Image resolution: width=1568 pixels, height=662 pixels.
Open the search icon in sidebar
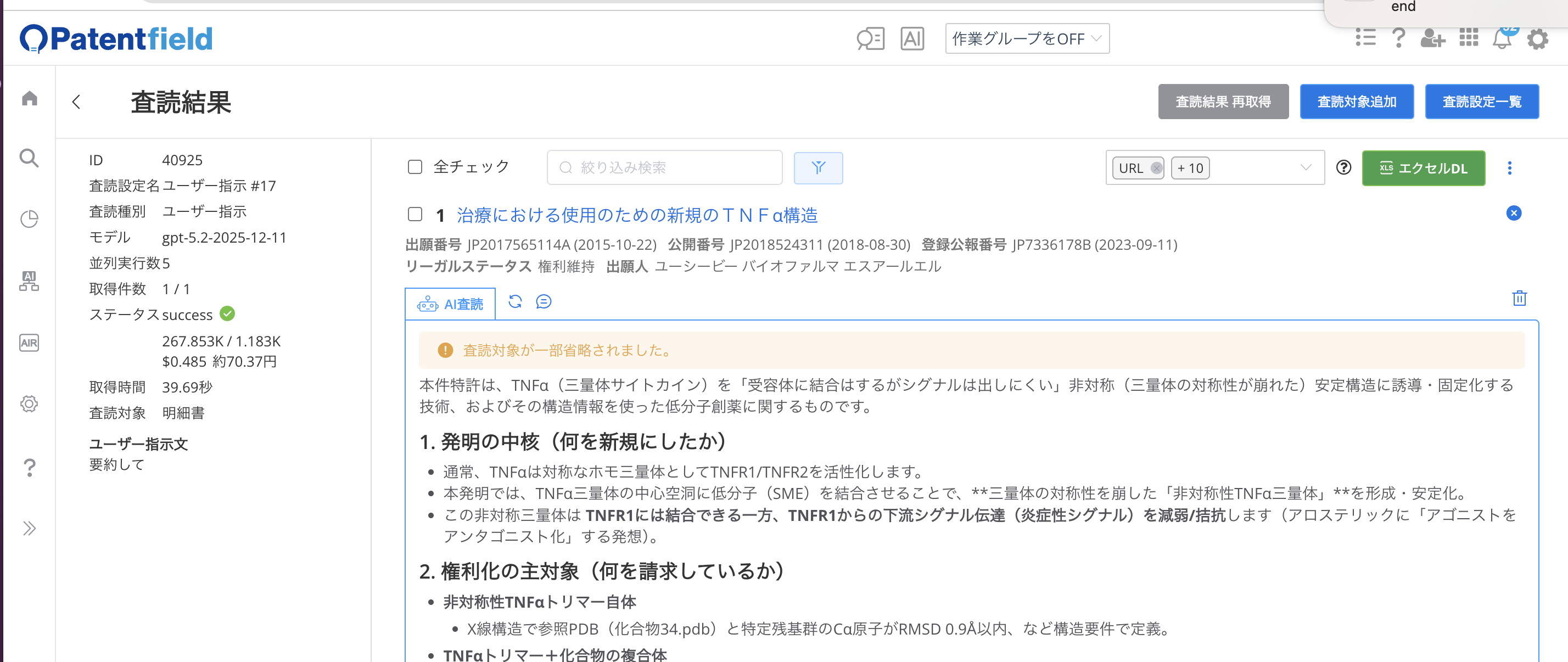tap(29, 158)
